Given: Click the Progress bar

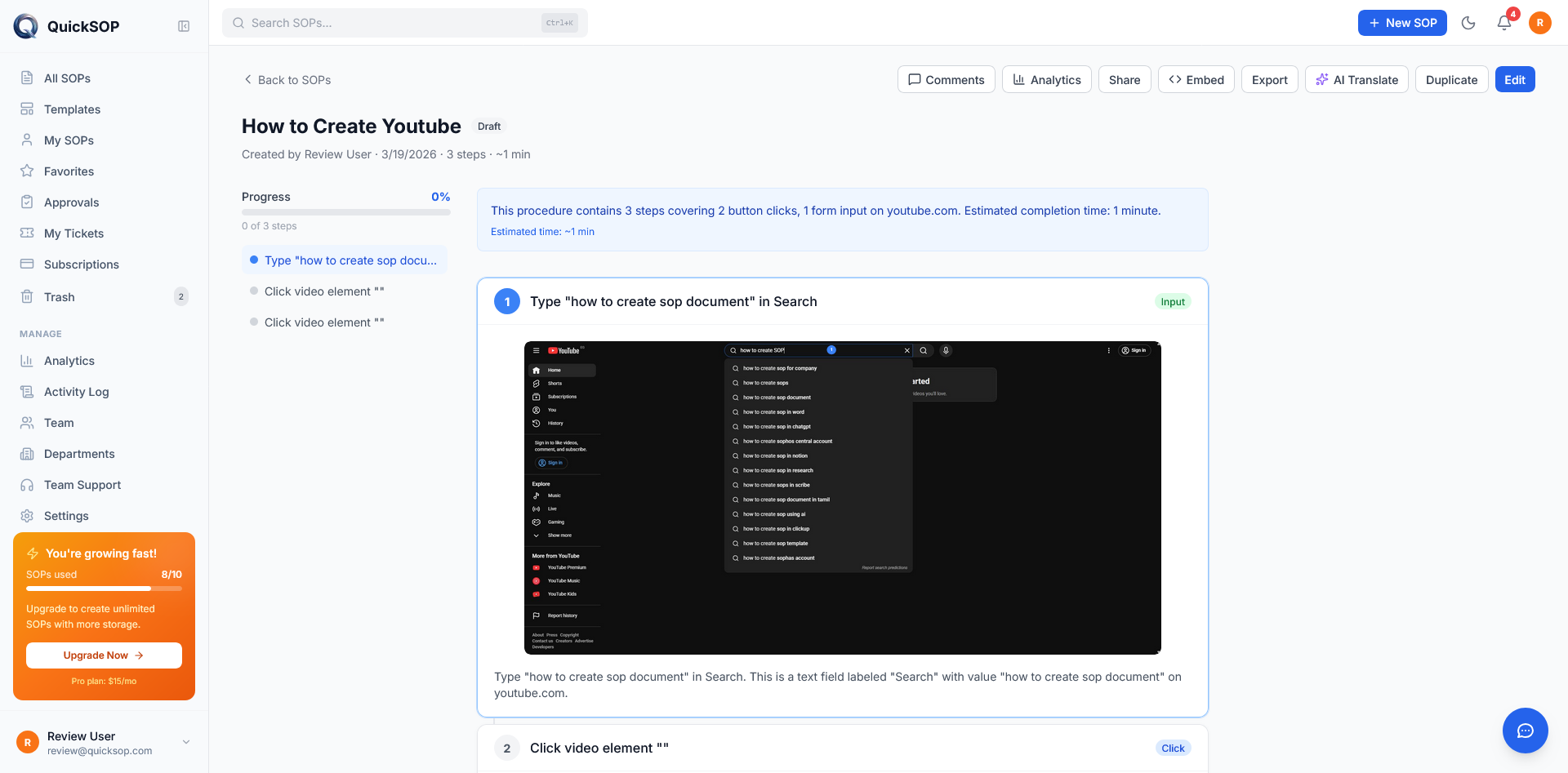Looking at the screenshot, I should coord(346,212).
